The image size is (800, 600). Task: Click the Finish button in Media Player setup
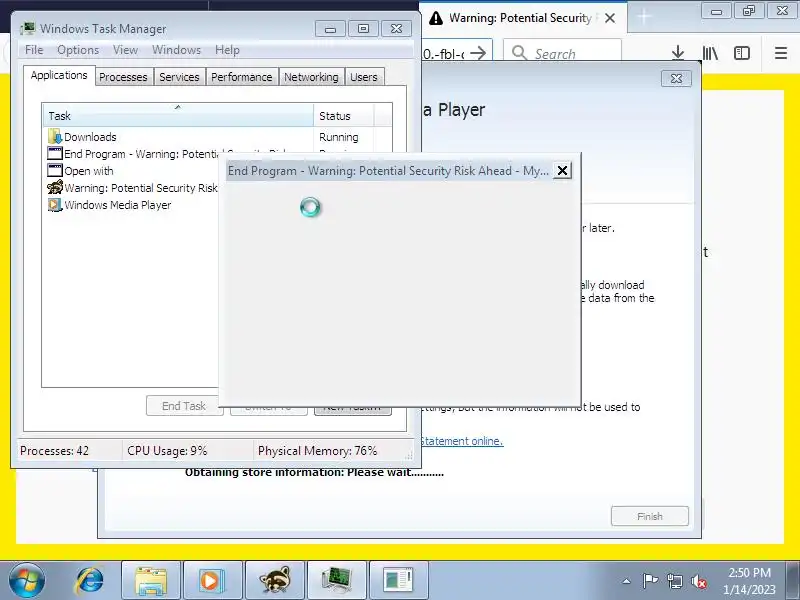point(649,516)
